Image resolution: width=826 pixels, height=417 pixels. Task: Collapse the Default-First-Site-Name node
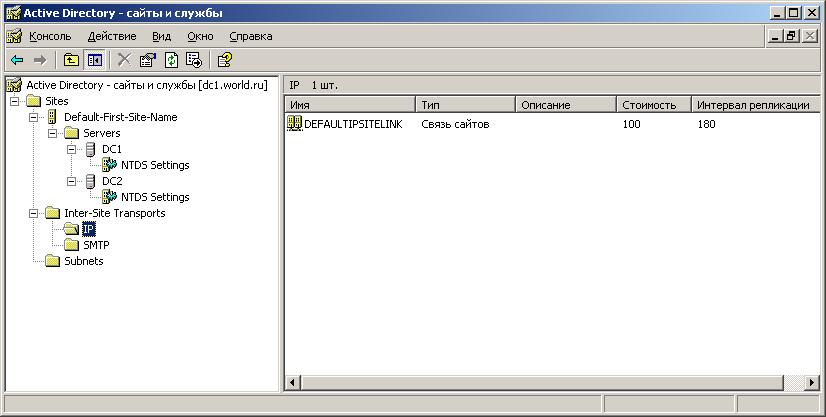tap(34, 117)
